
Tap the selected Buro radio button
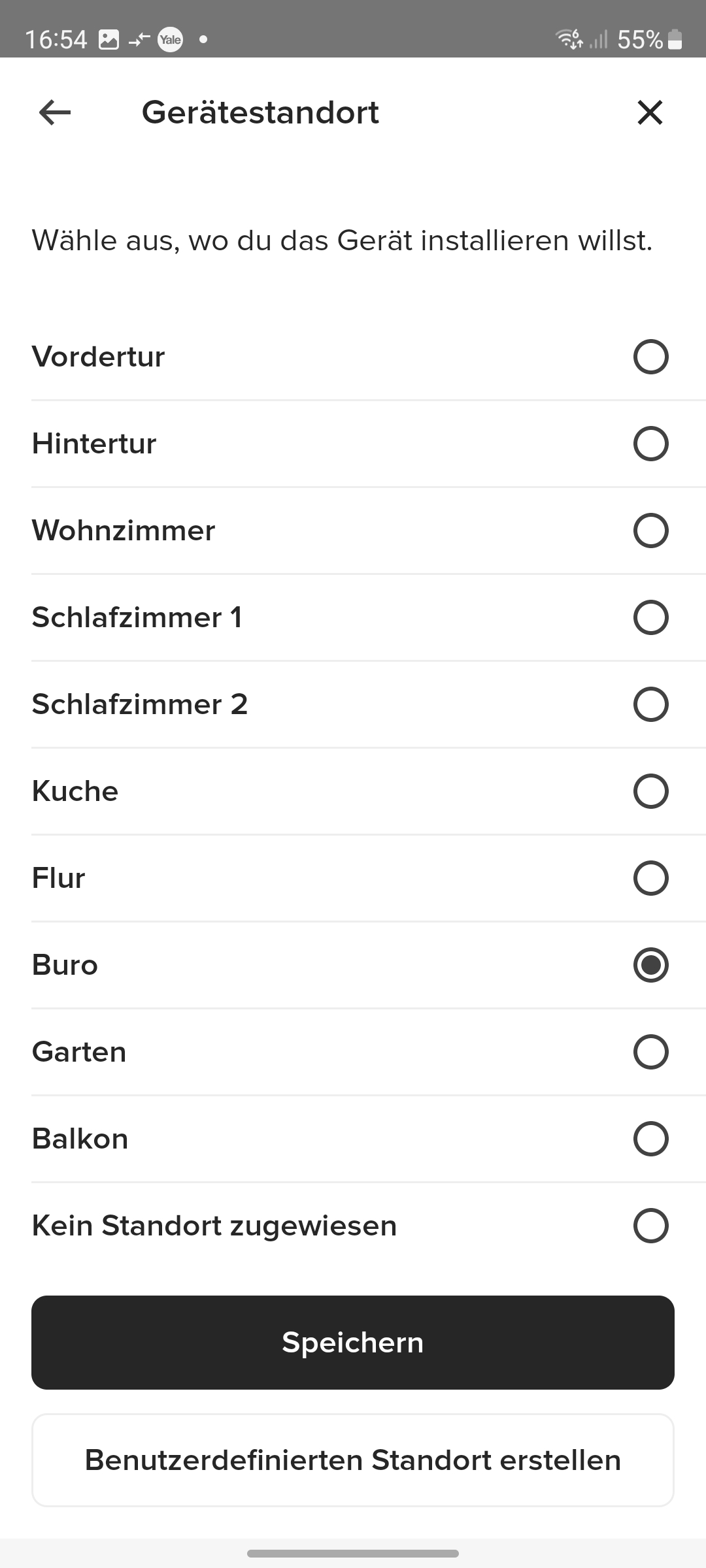[650, 965]
